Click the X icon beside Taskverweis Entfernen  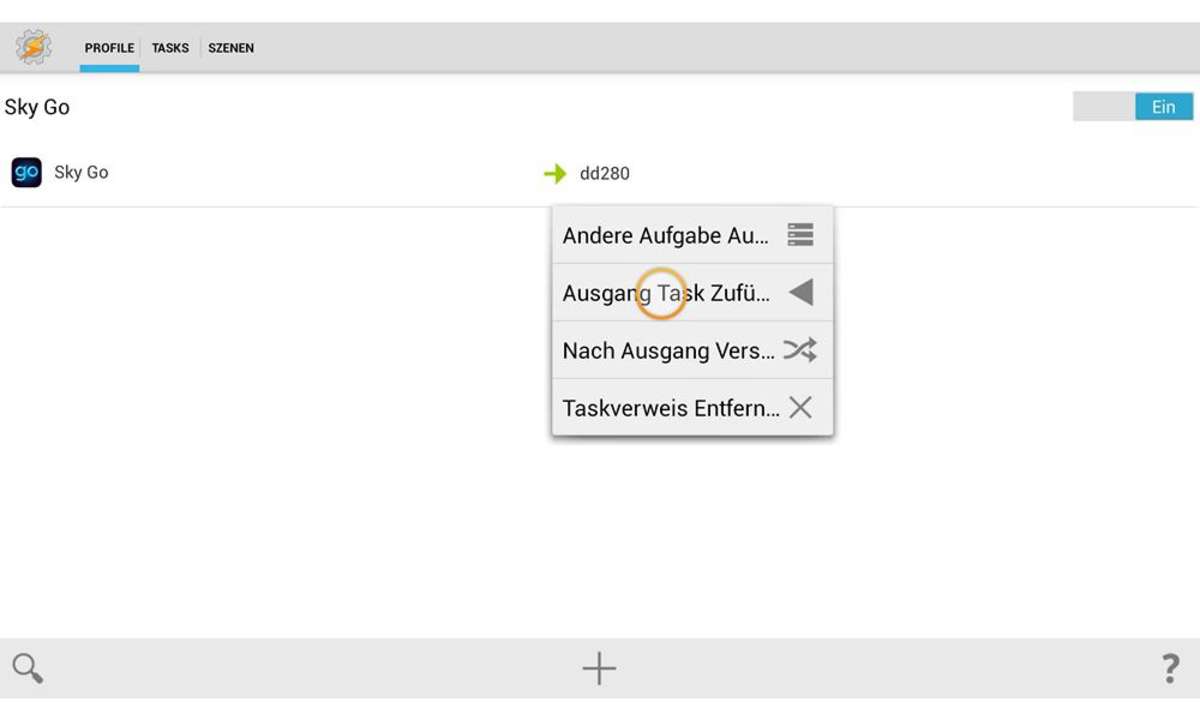[800, 407]
